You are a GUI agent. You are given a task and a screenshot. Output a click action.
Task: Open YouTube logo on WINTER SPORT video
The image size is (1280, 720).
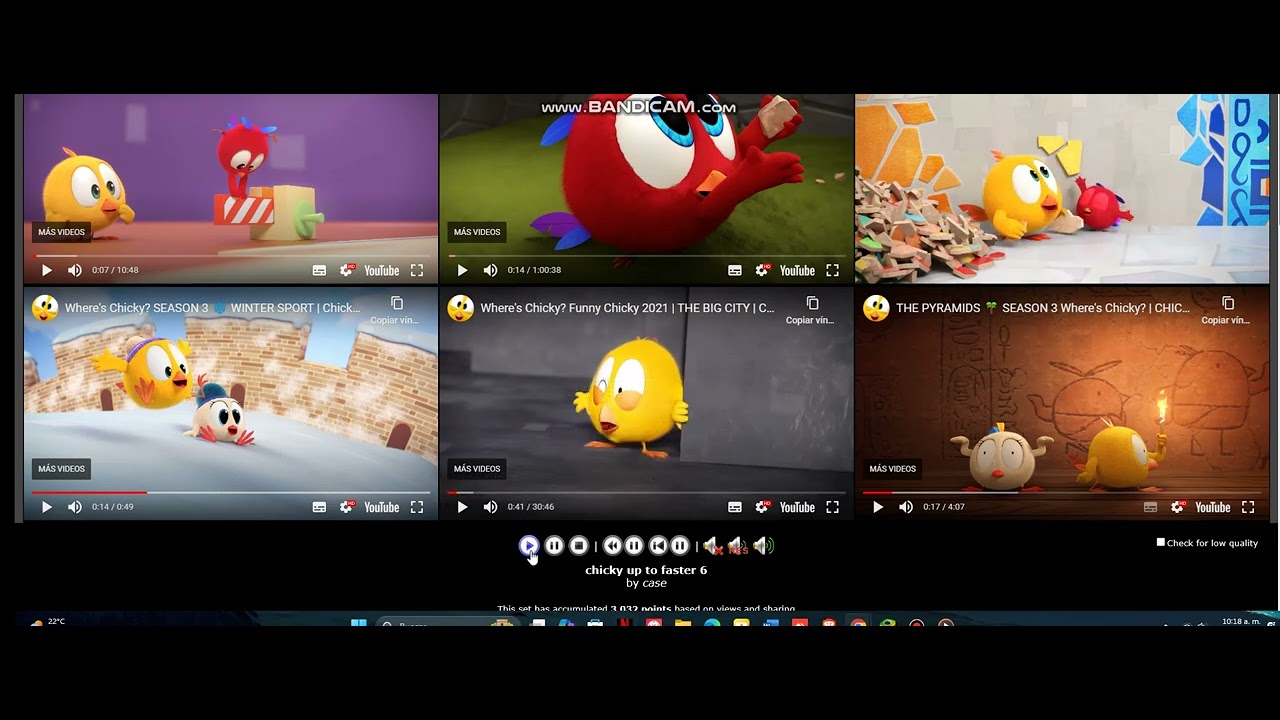click(381, 507)
